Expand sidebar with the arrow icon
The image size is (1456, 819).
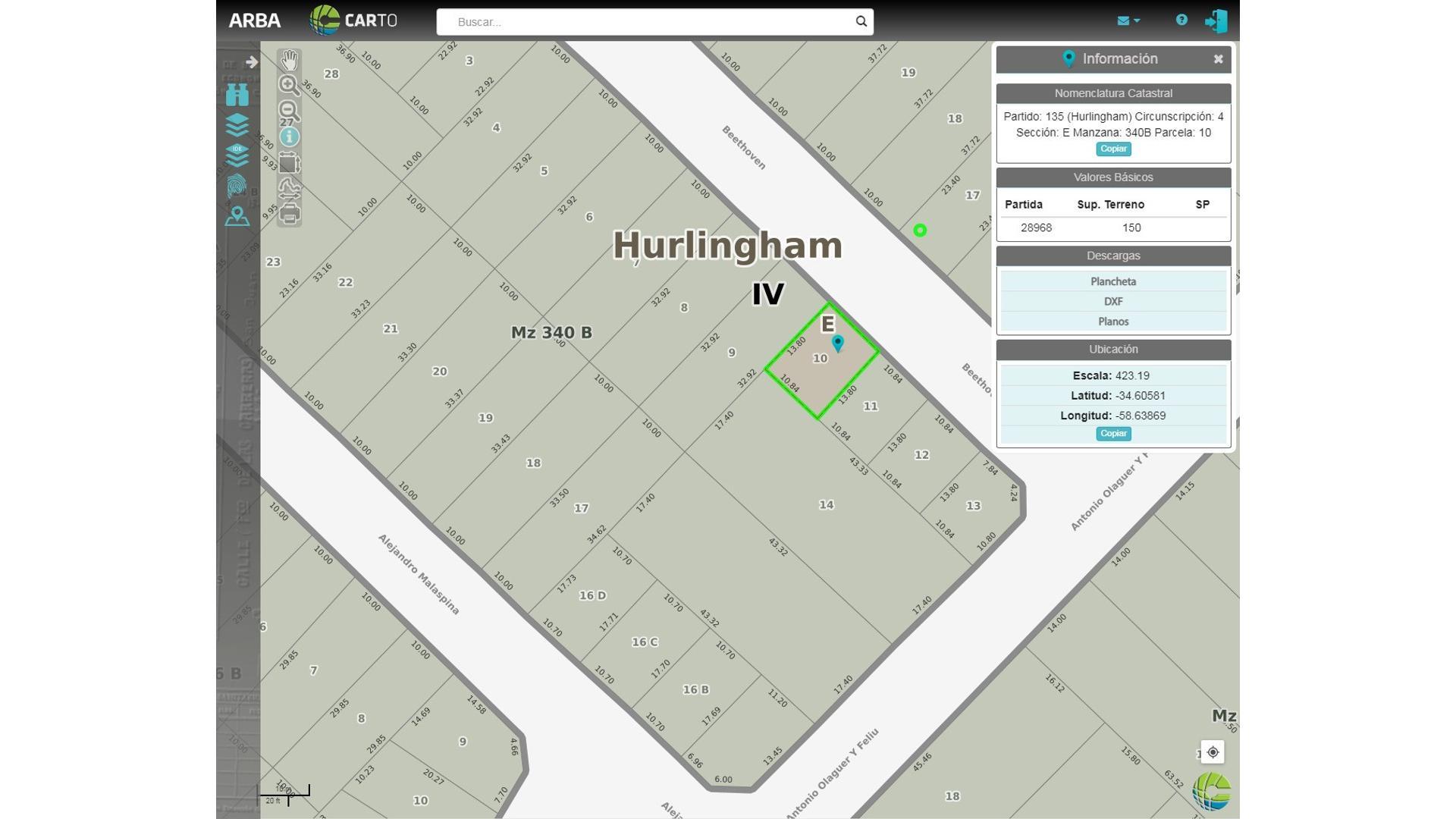tap(252, 62)
